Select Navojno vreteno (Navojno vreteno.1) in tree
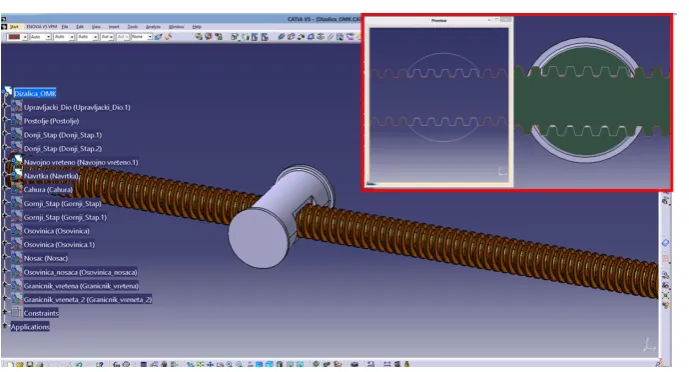 [x=81, y=162]
